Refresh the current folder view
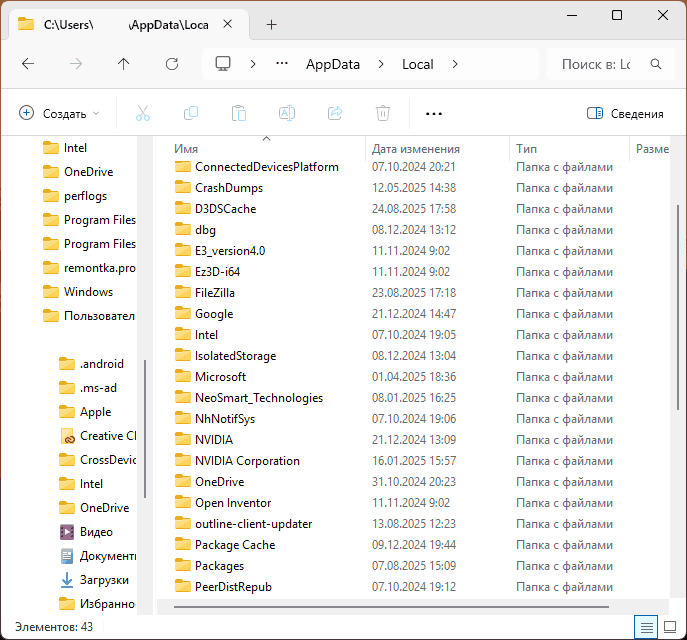The height and width of the screenshot is (640, 687). coord(172,64)
